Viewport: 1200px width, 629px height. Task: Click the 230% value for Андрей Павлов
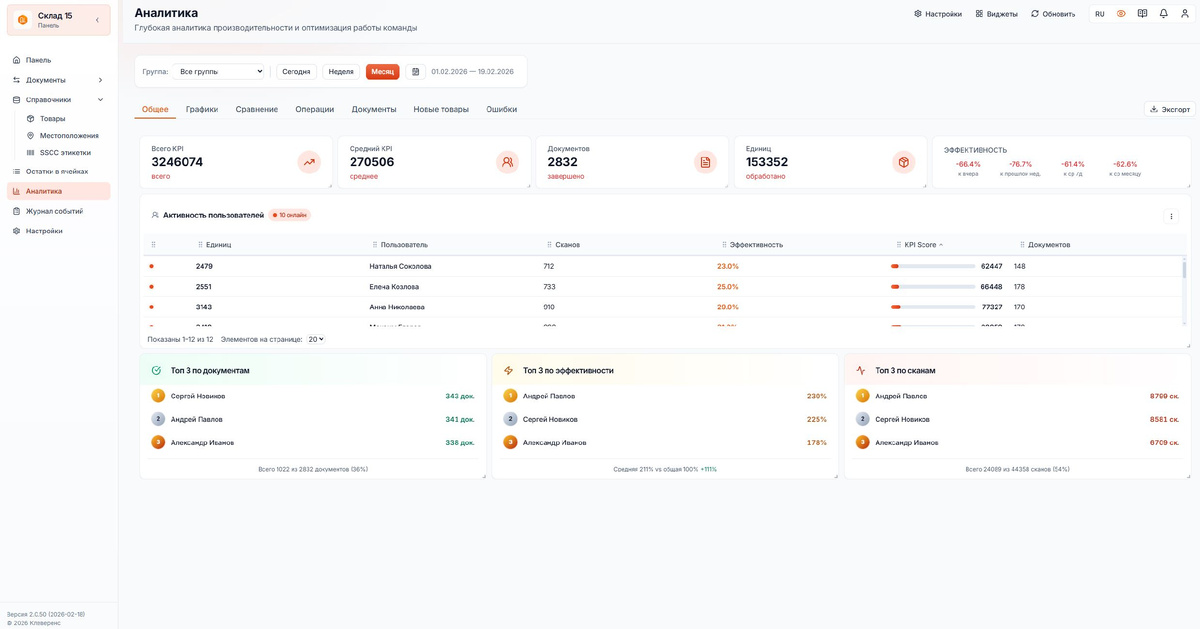tap(817, 396)
